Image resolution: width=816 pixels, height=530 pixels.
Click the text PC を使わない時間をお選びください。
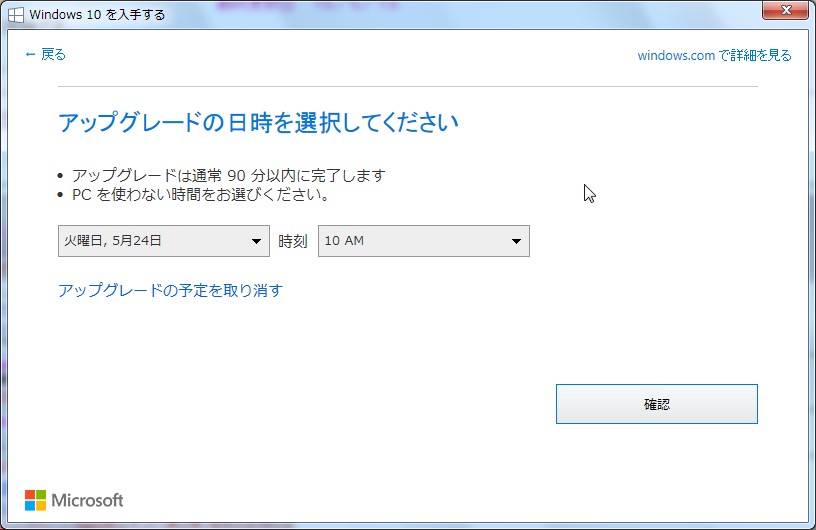[200, 195]
